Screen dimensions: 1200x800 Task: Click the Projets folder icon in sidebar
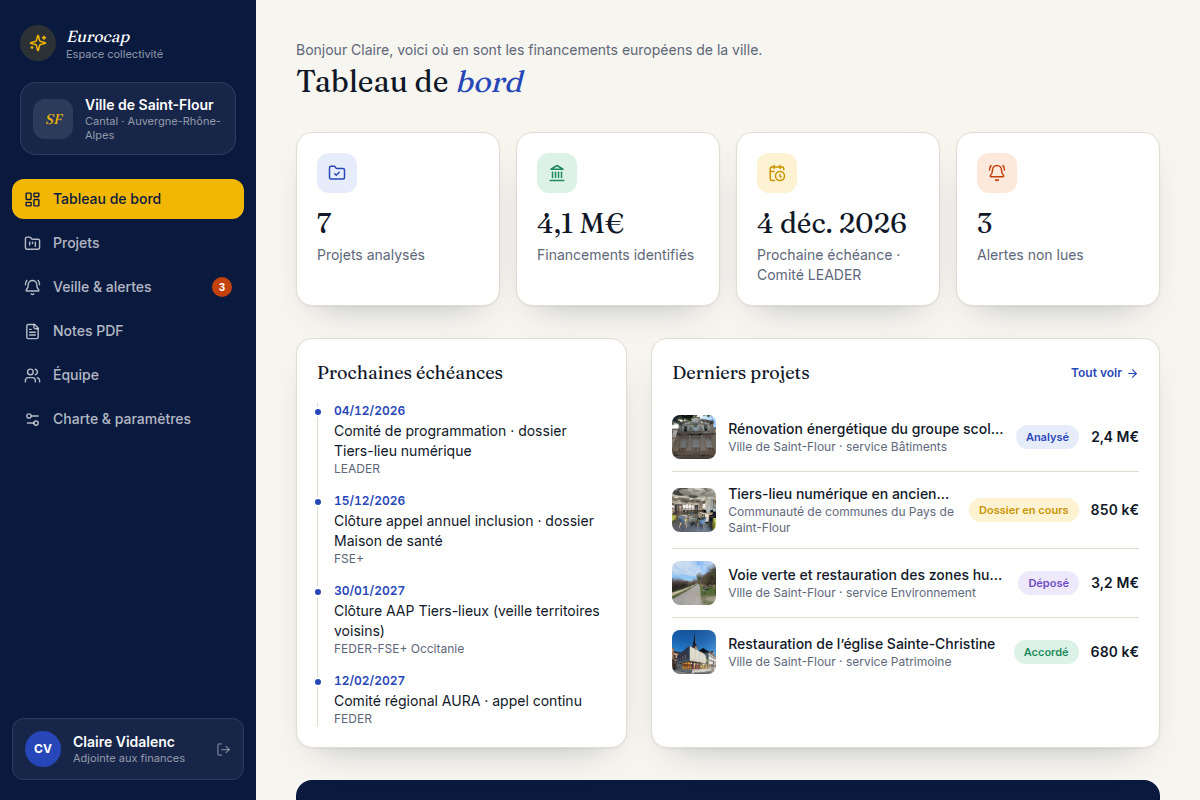click(x=33, y=243)
